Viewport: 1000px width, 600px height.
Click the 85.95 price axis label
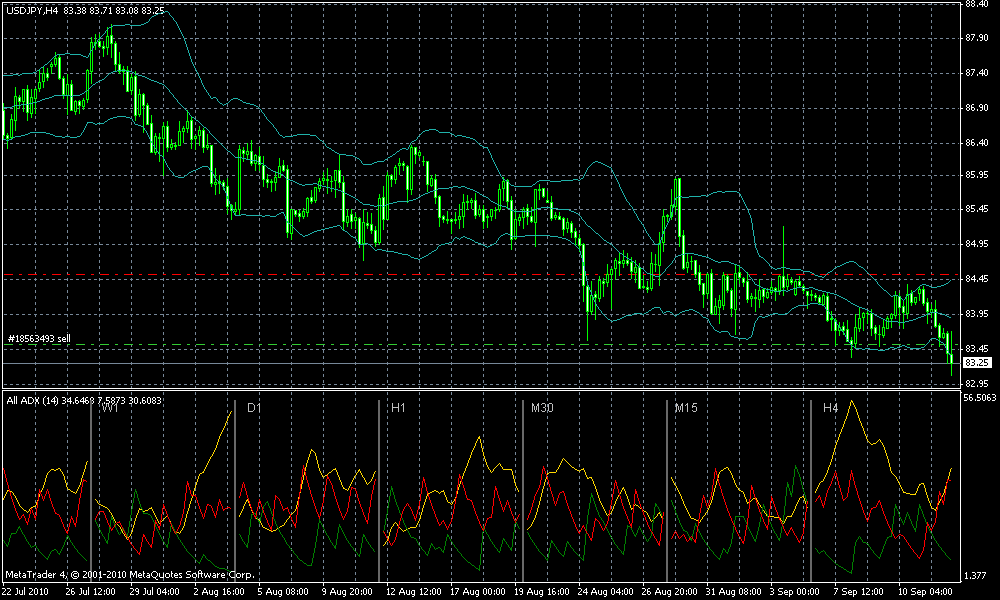pyautogui.click(x=977, y=174)
